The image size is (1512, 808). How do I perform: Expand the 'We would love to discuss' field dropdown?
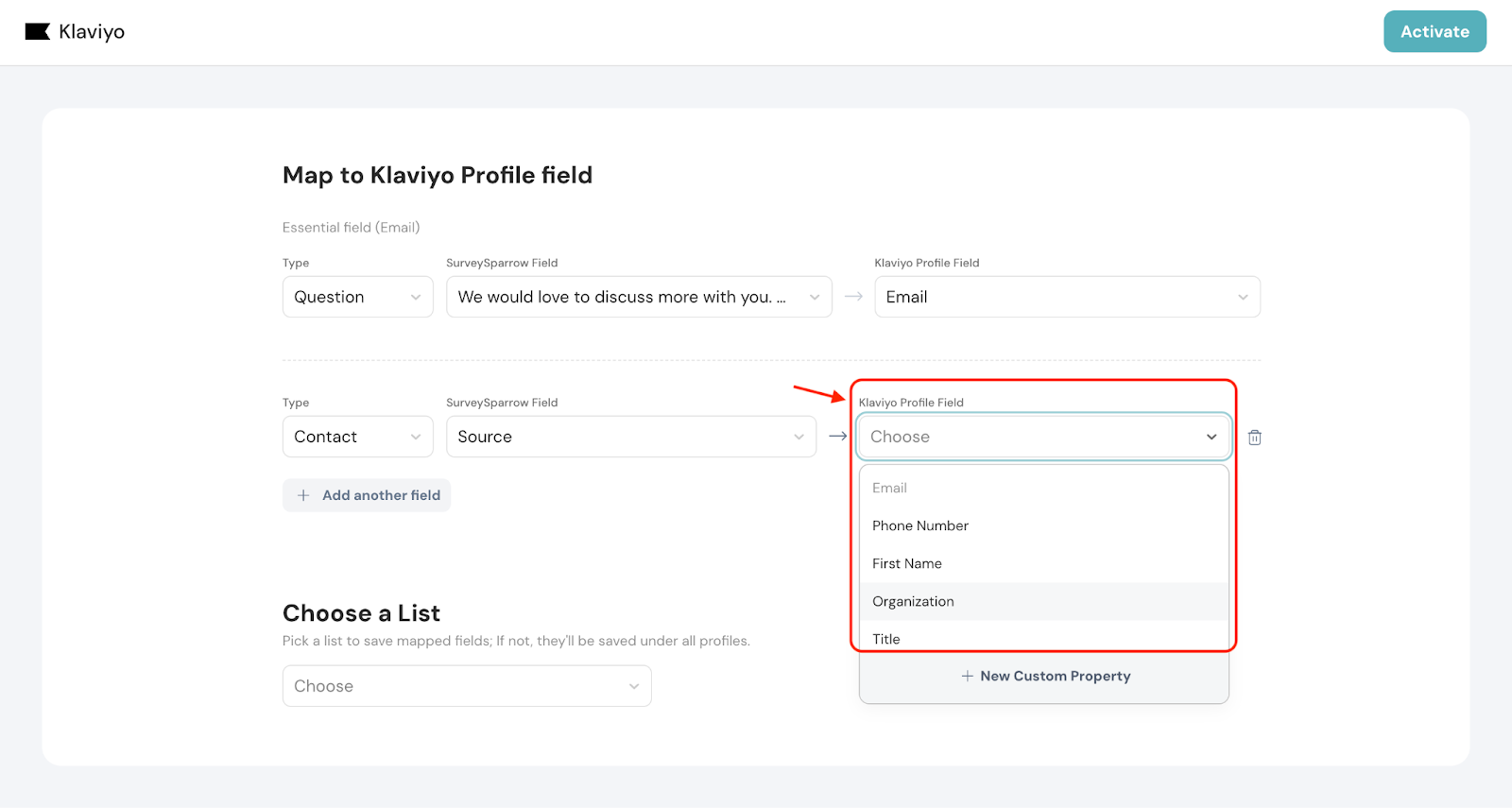point(638,298)
